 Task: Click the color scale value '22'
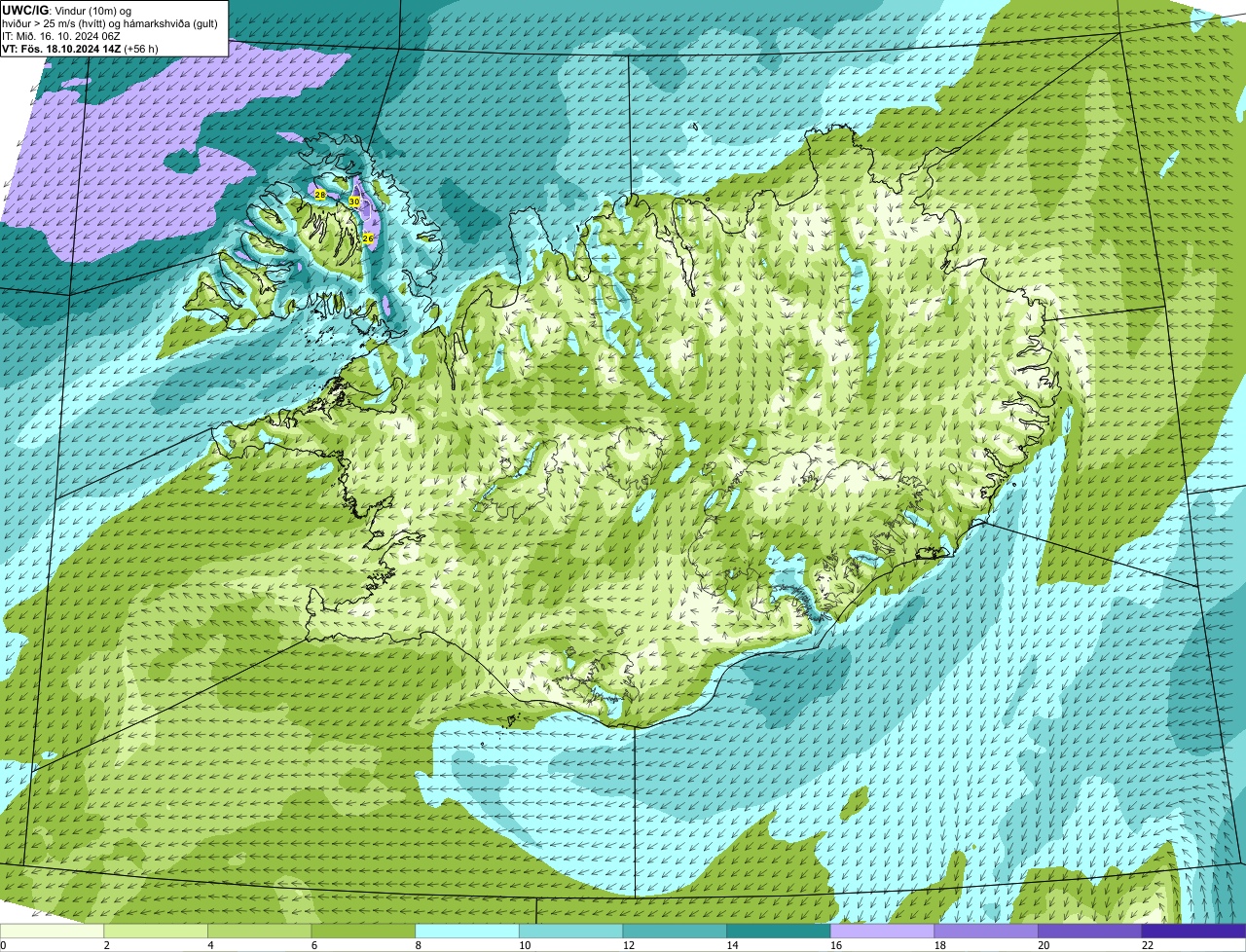click(x=1148, y=945)
